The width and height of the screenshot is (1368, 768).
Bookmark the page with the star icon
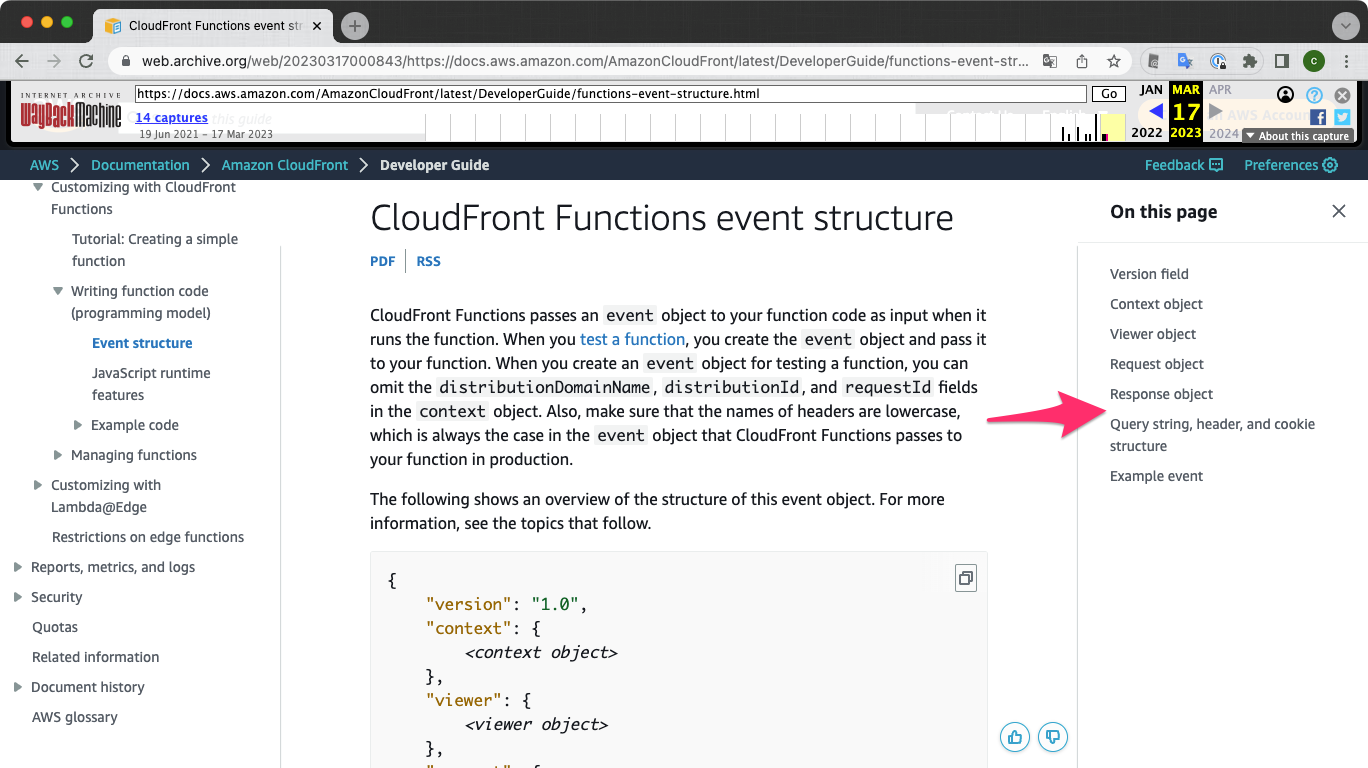1112,61
